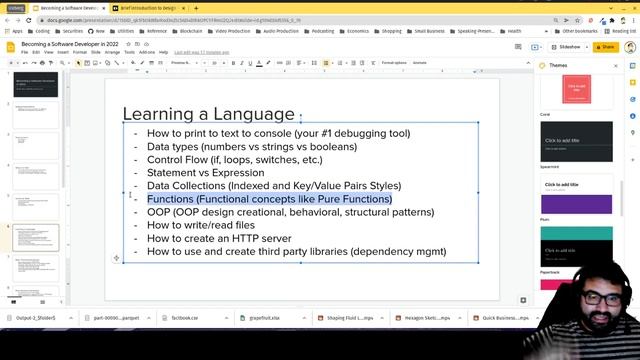Viewport: 640px width, 360px height.
Task: Click the print icon in toolbar
Action: 42,63
